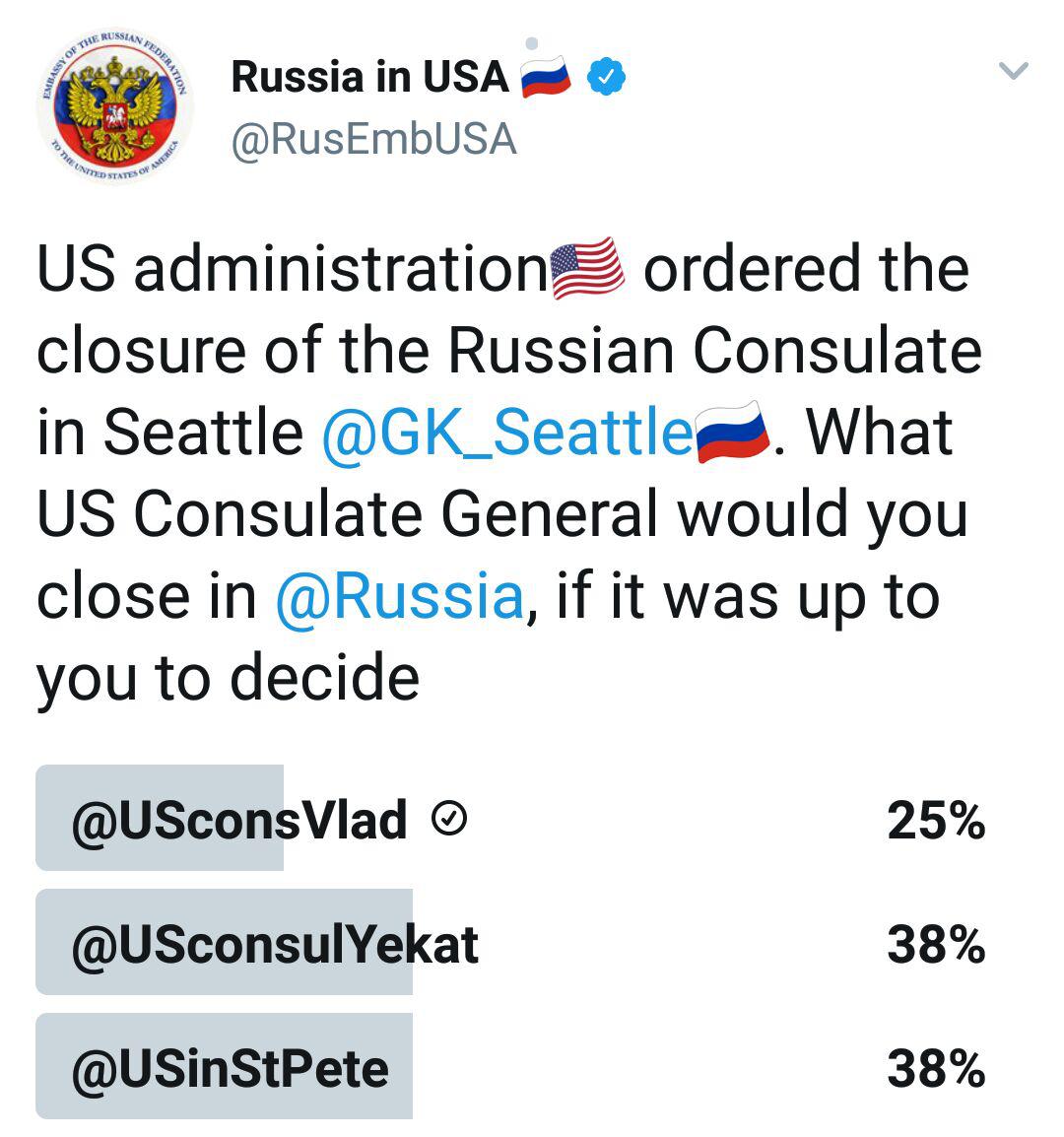Click the blue verified badge icon

tap(606, 76)
